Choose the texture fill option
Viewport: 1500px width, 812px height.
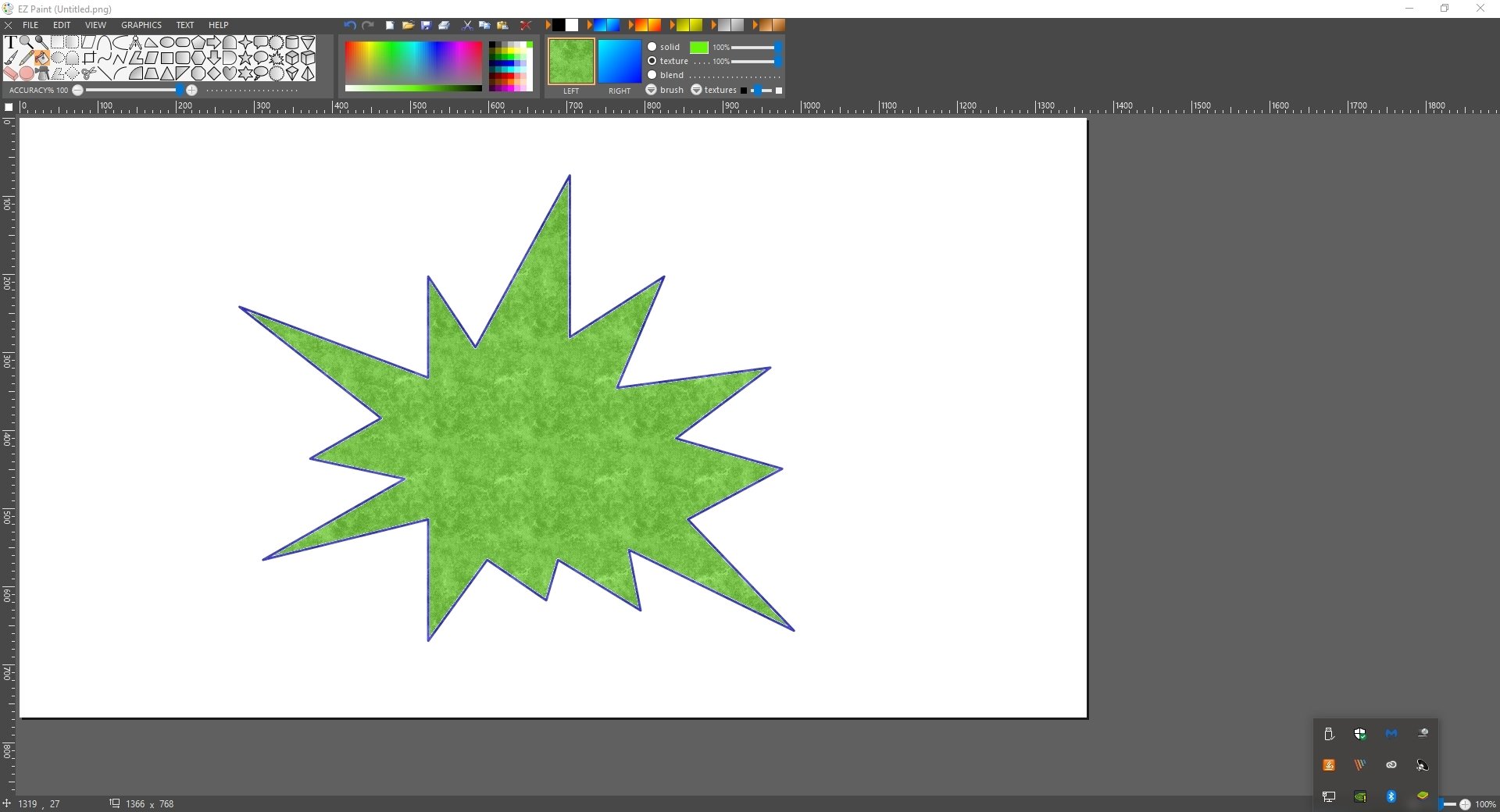point(652,61)
